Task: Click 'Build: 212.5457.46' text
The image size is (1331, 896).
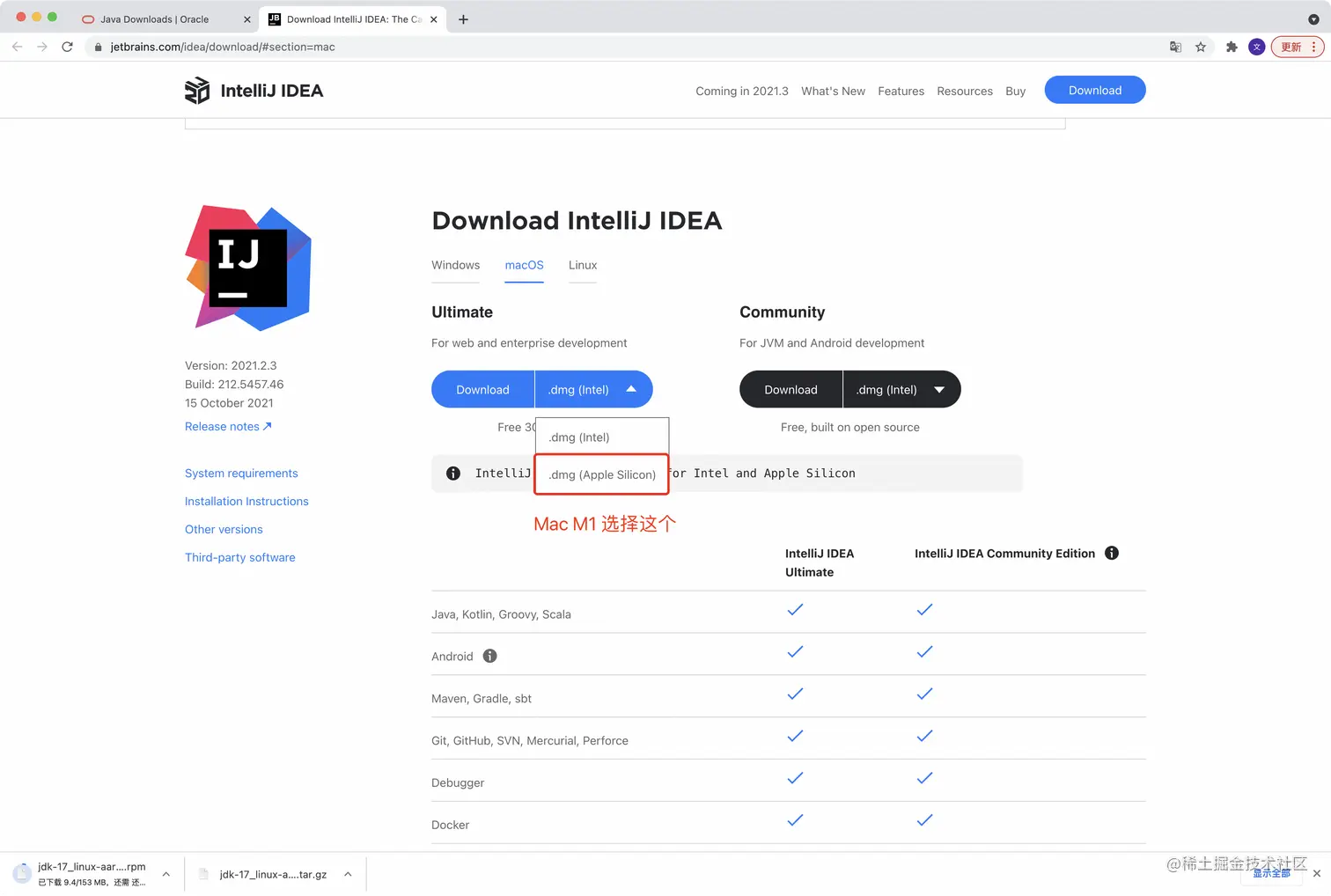Action: pyautogui.click(x=234, y=384)
